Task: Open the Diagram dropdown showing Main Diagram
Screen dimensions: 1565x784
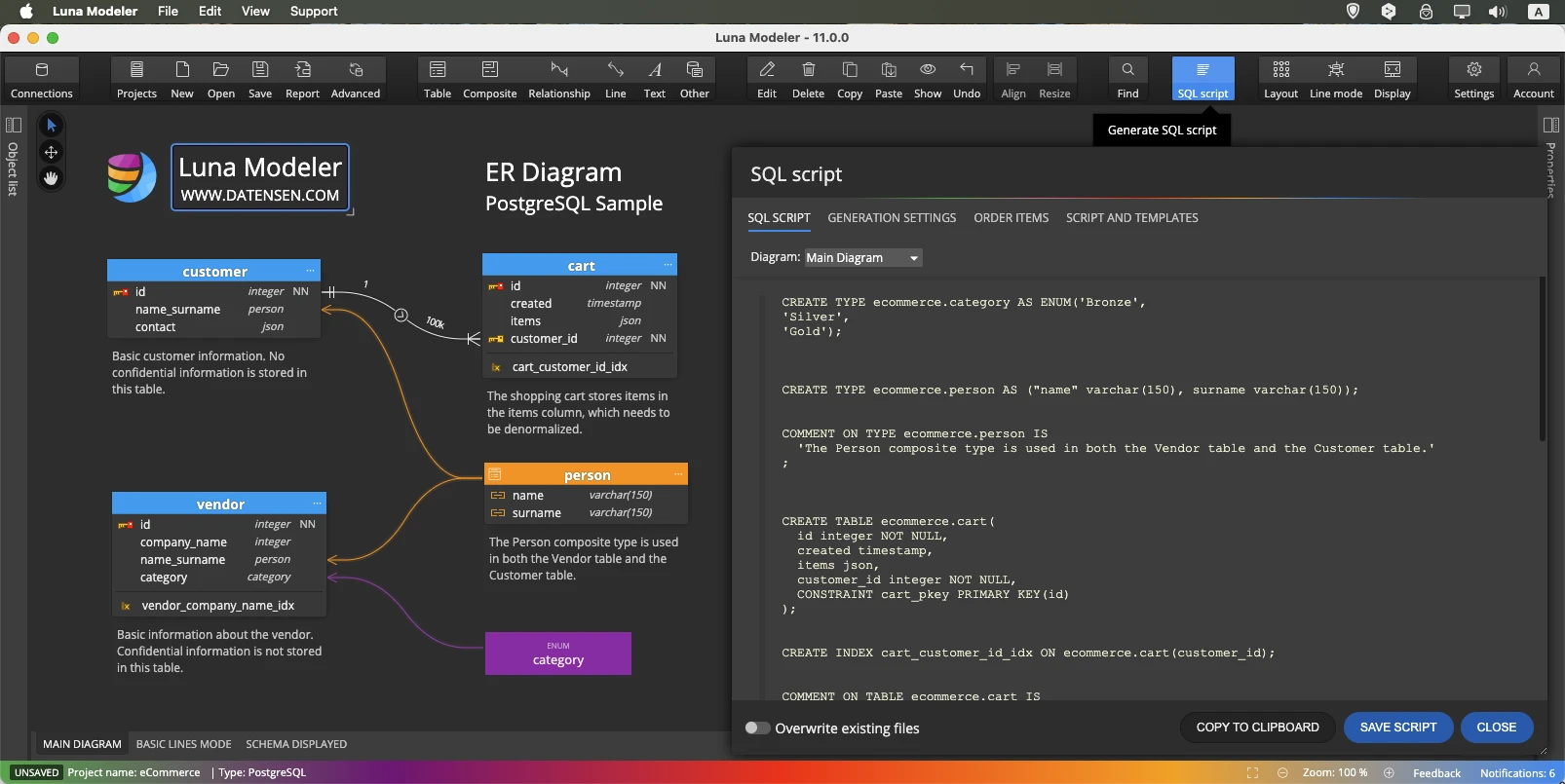Action: coord(862,257)
